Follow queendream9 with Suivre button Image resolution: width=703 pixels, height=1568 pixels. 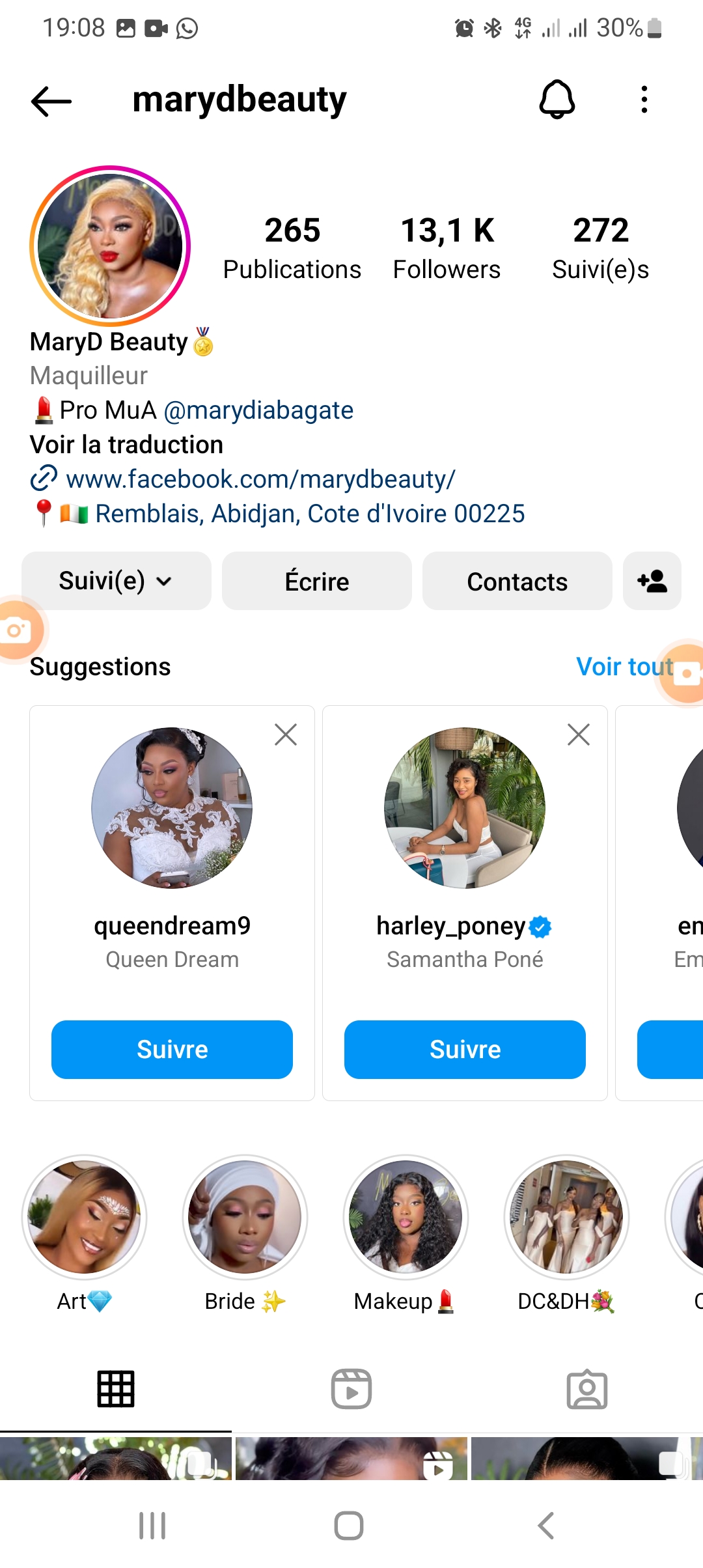pyautogui.click(x=172, y=1049)
